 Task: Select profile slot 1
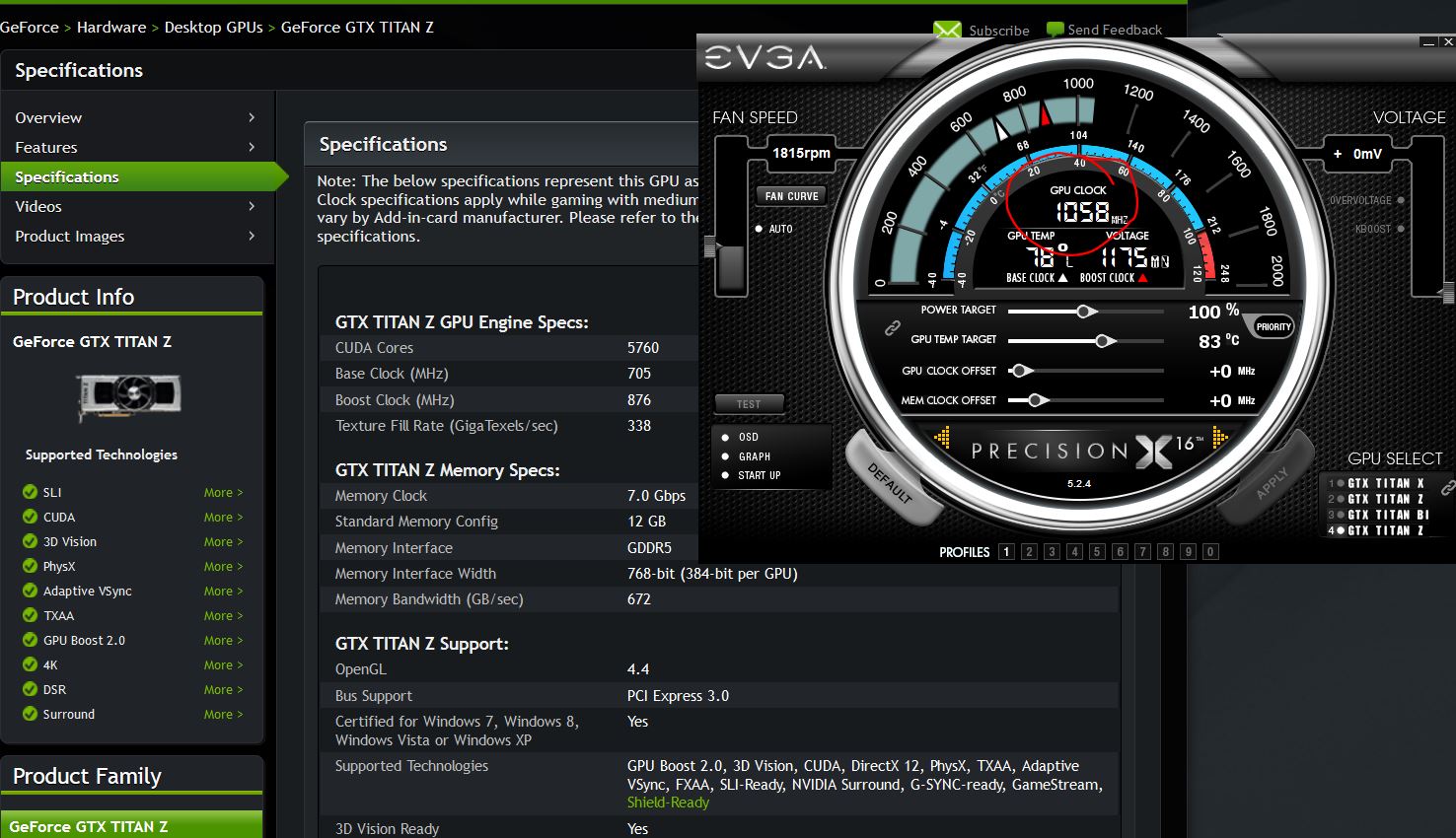1006,552
